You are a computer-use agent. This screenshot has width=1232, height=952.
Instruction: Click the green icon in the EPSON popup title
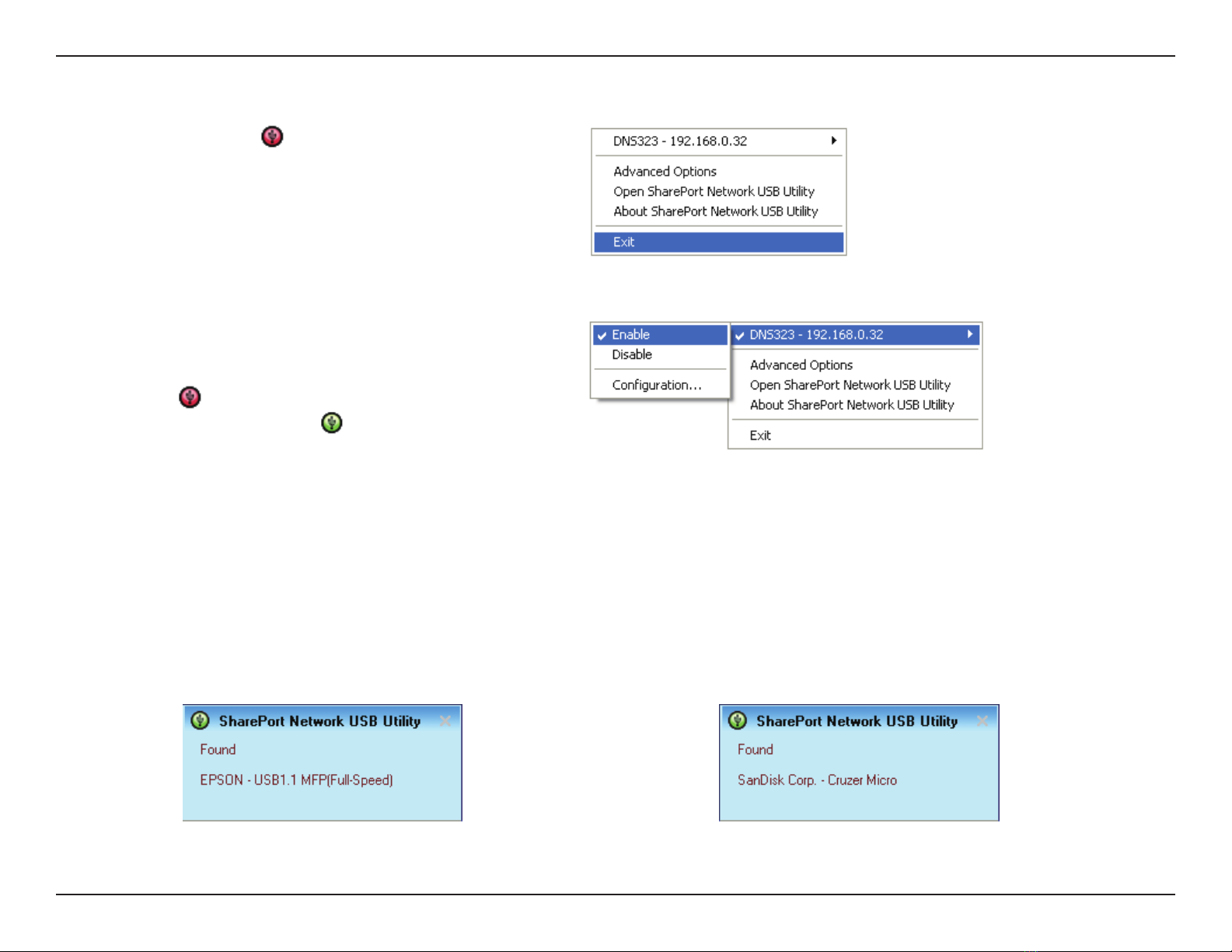click(x=200, y=720)
